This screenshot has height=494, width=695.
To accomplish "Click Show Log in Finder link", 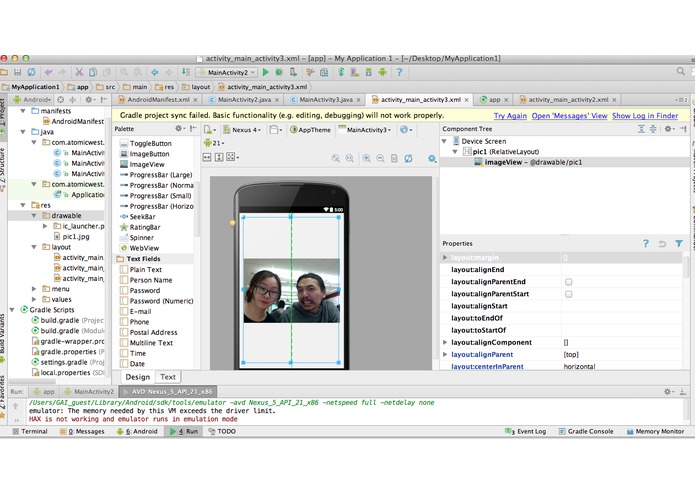I will pos(645,116).
